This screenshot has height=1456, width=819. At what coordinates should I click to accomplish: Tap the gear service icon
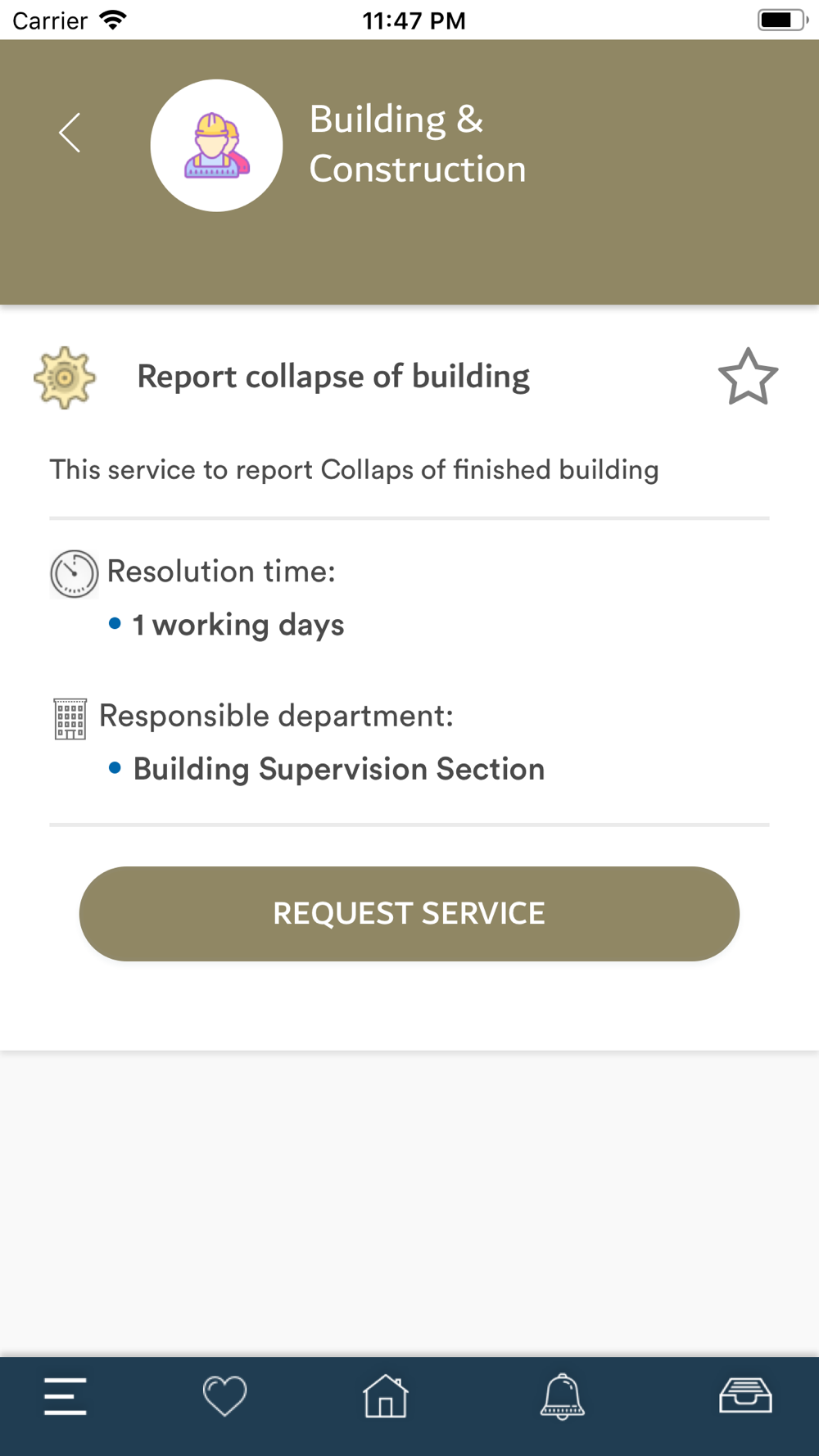pos(65,378)
